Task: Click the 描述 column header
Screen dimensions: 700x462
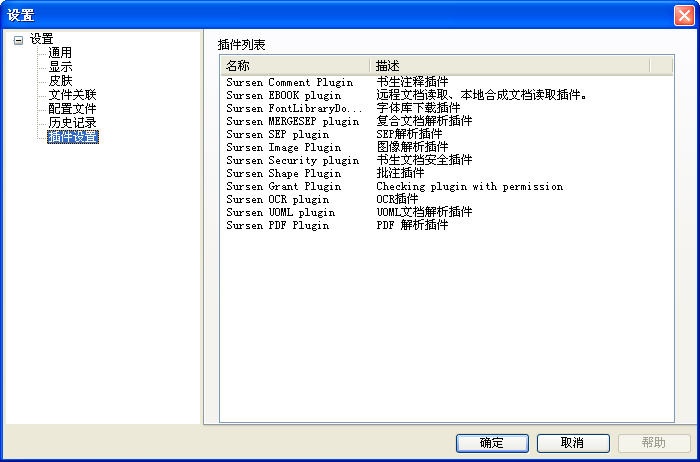Action: (x=510, y=65)
